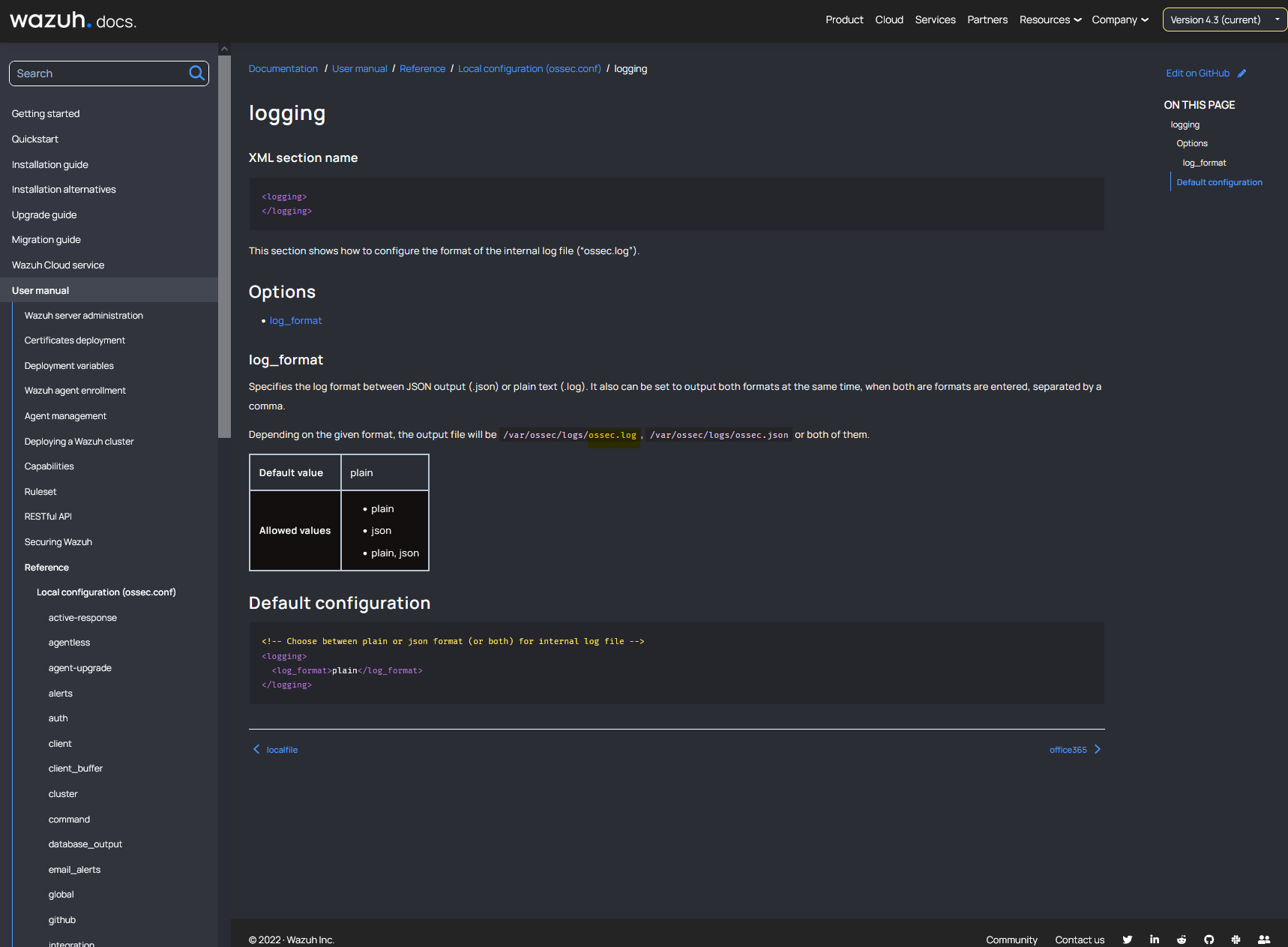
Task: Click the Wazuh docs logo
Action: (x=72, y=20)
